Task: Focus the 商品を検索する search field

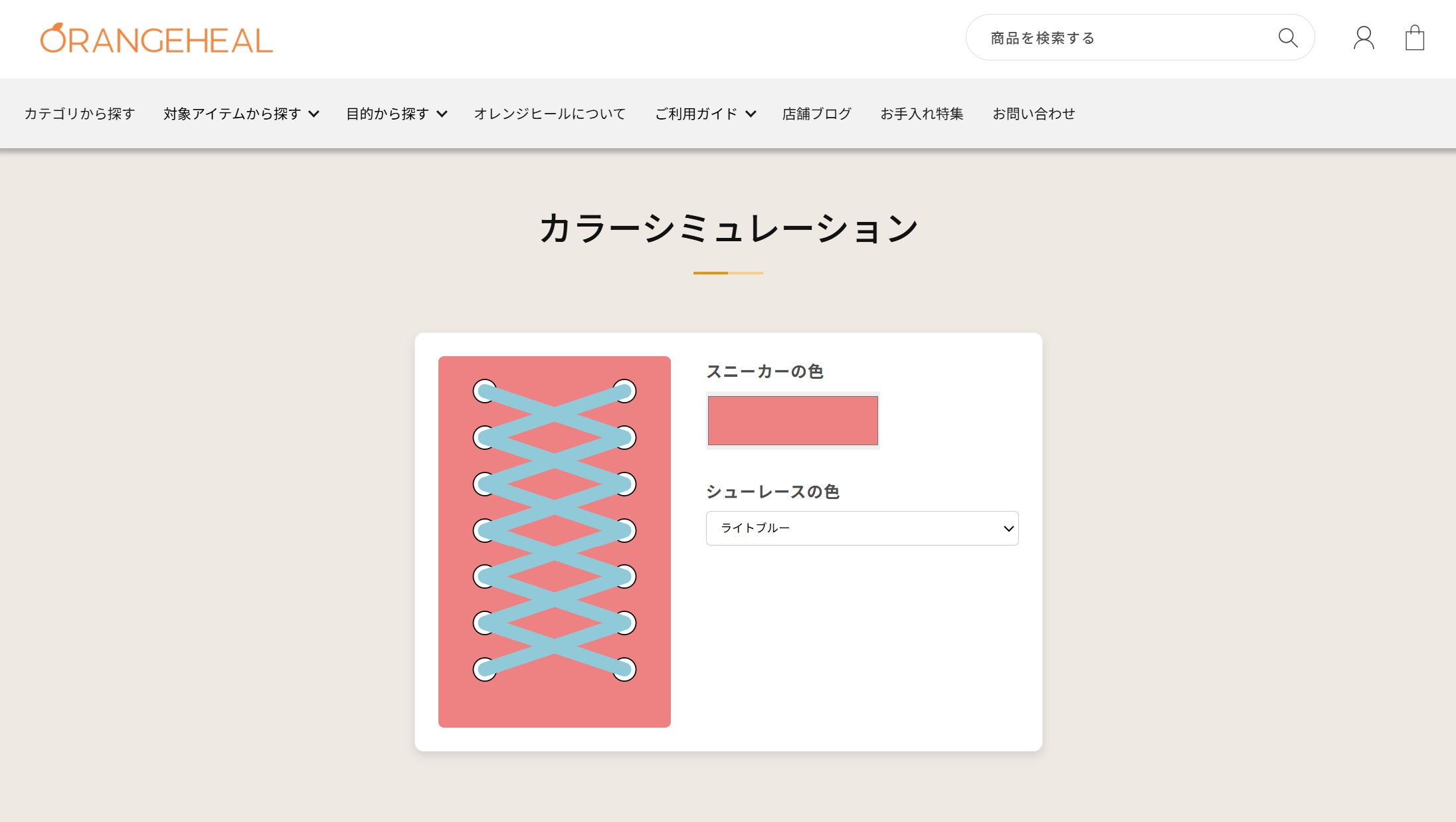Action: point(1123,38)
